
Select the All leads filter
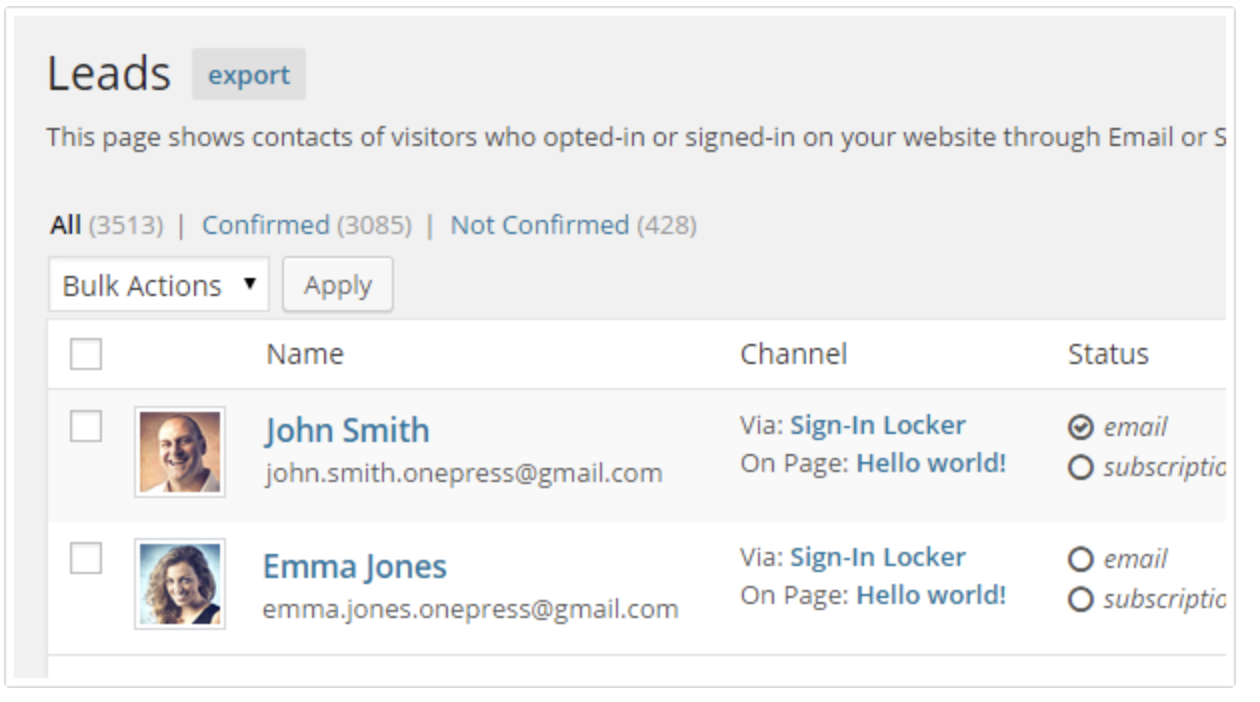[65, 225]
